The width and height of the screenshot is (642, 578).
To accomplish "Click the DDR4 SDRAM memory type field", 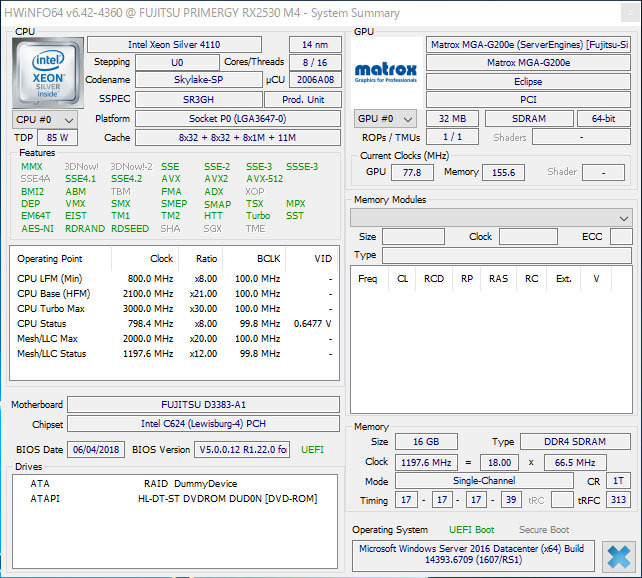I will pyautogui.click(x=575, y=442).
